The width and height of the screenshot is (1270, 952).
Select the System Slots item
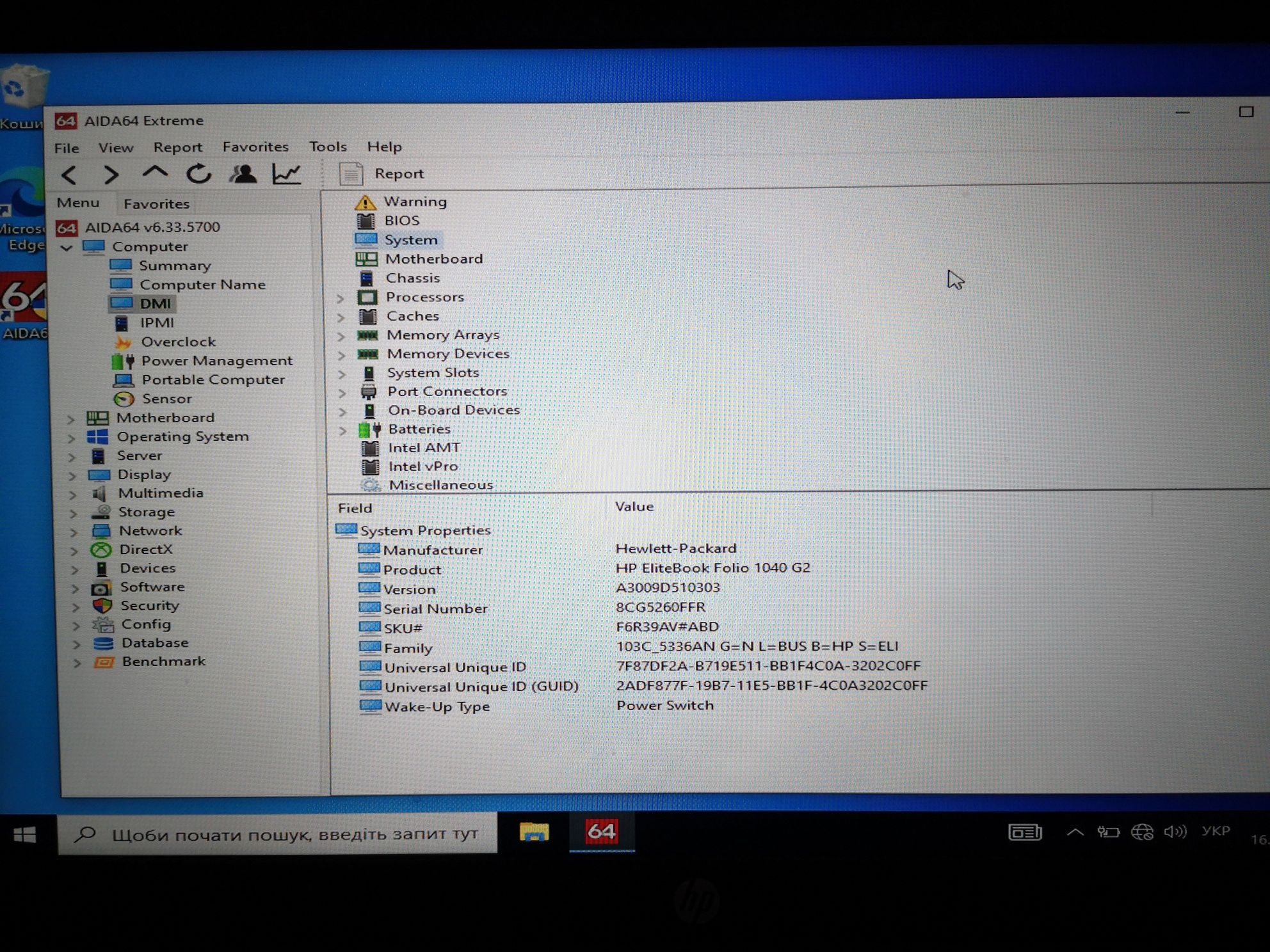[433, 372]
